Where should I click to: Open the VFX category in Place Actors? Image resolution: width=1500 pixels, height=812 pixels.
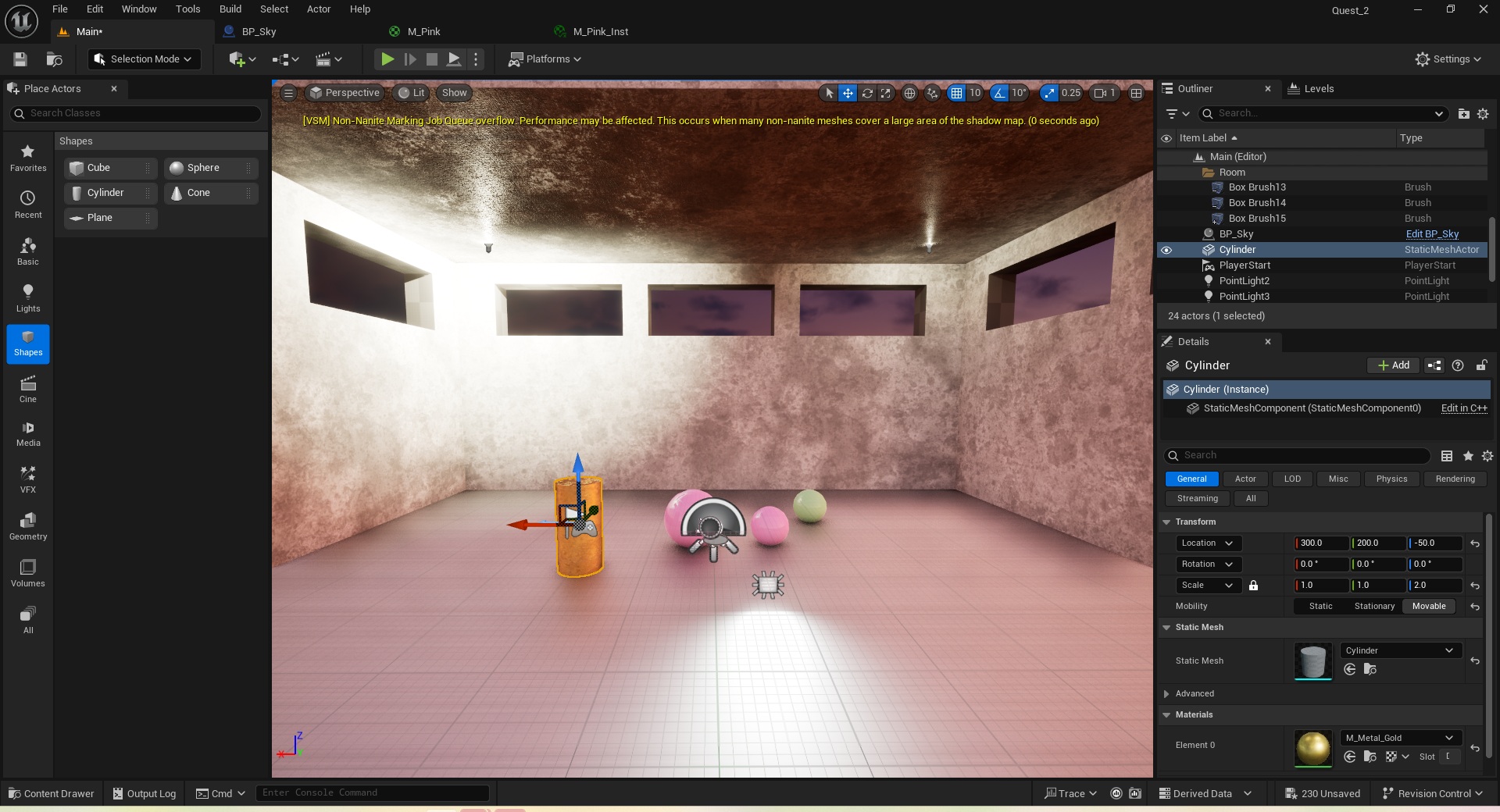click(28, 479)
